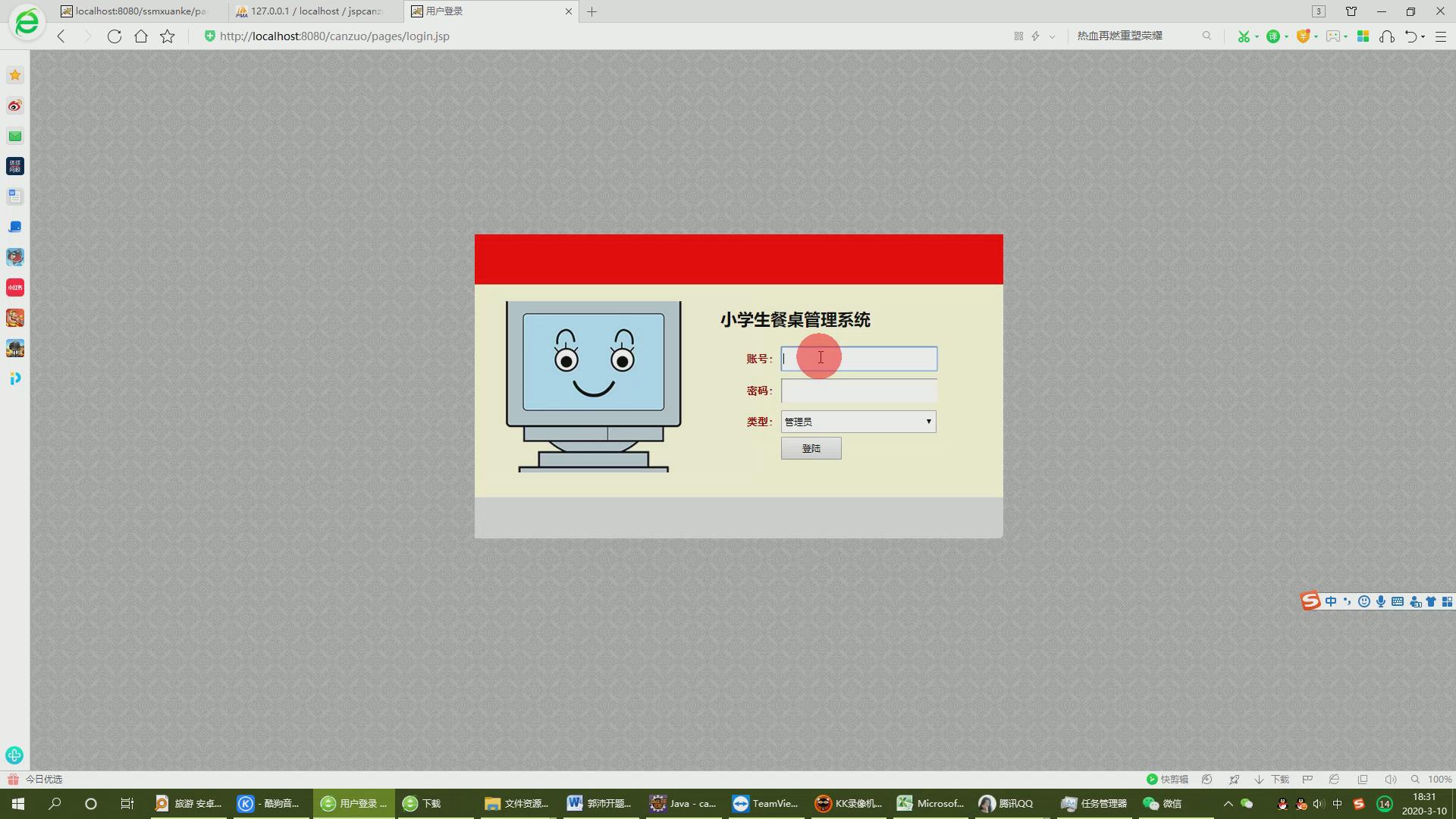Image resolution: width=1456 pixels, height=819 pixels.
Task: Open Weibo from the left sidebar
Action: (15, 106)
